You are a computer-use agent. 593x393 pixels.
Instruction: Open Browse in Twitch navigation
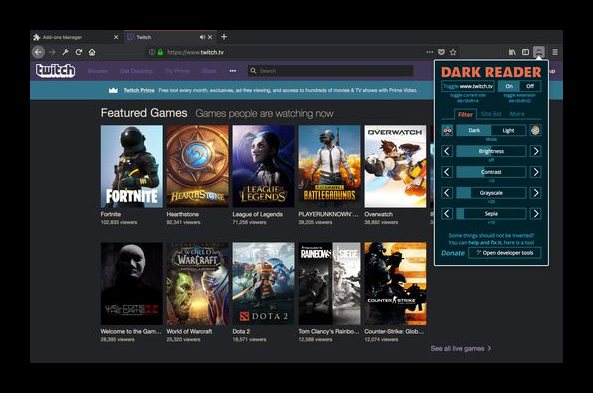(98, 71)
